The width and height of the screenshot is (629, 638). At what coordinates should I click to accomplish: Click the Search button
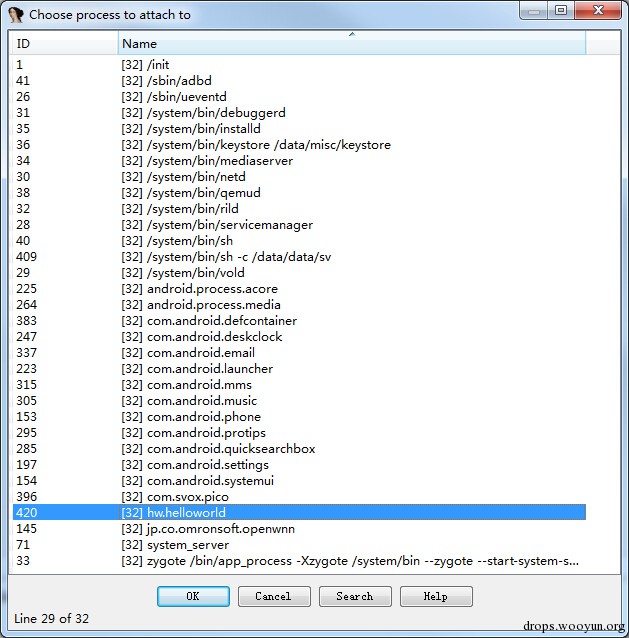pyautogui.click(x=355, y=596)
